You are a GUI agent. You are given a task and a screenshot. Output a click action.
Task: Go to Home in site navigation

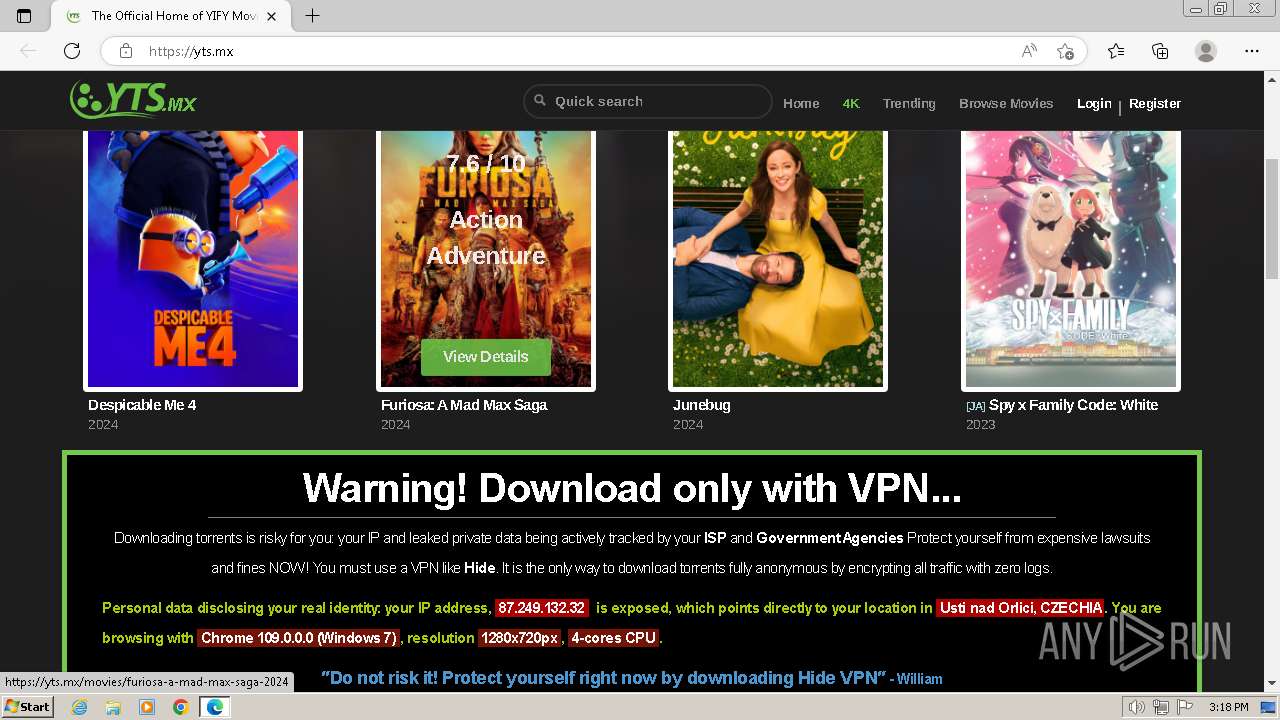(801, 103)
